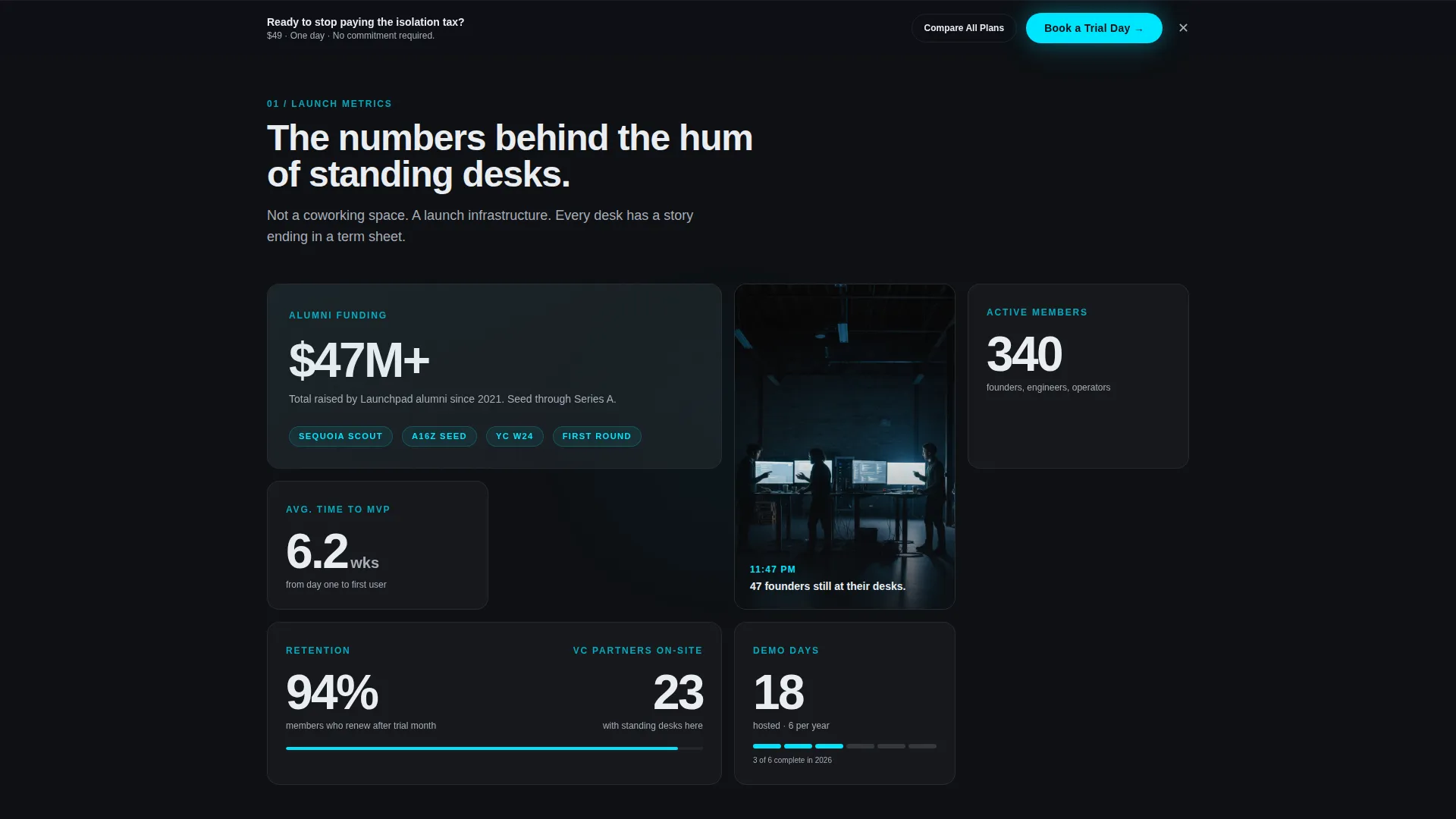Open the late-night founders photo
1456x819 pixels.
click(x=845, y=447)
